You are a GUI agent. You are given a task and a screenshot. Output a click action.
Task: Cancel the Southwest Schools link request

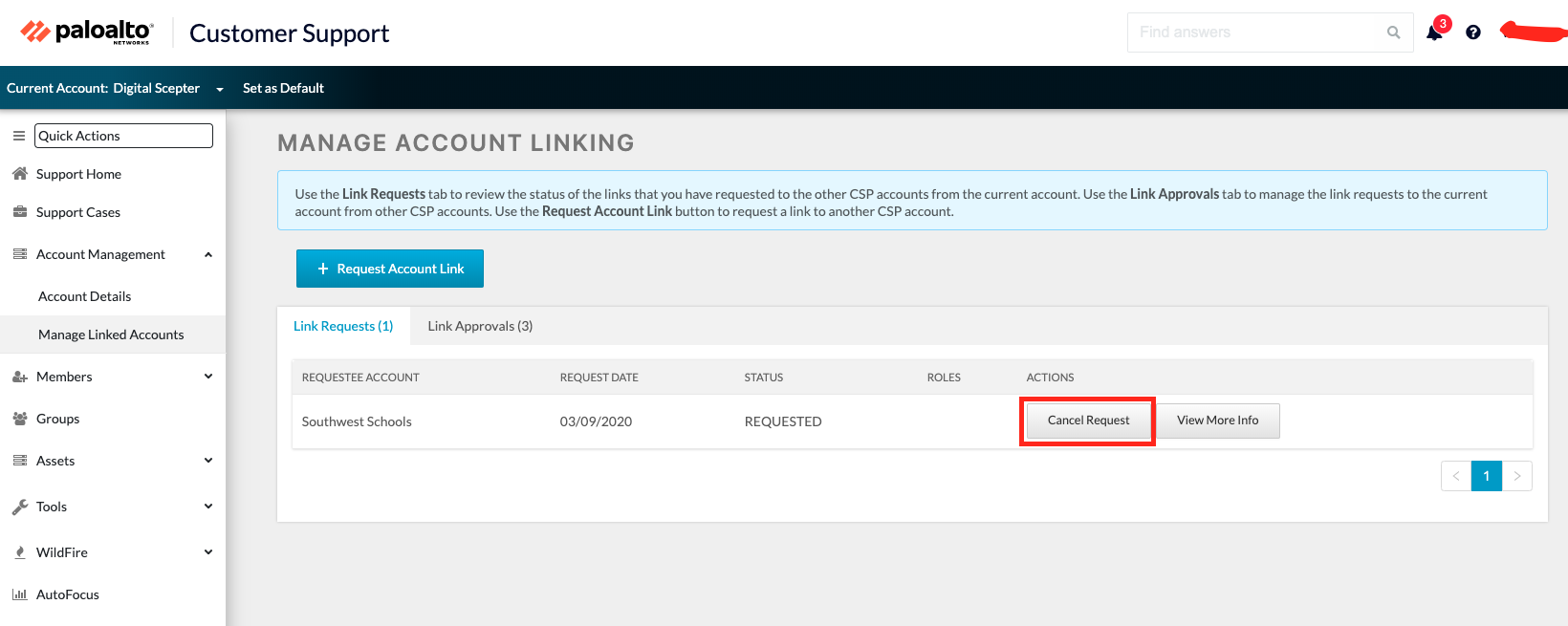click(1088, 421)
